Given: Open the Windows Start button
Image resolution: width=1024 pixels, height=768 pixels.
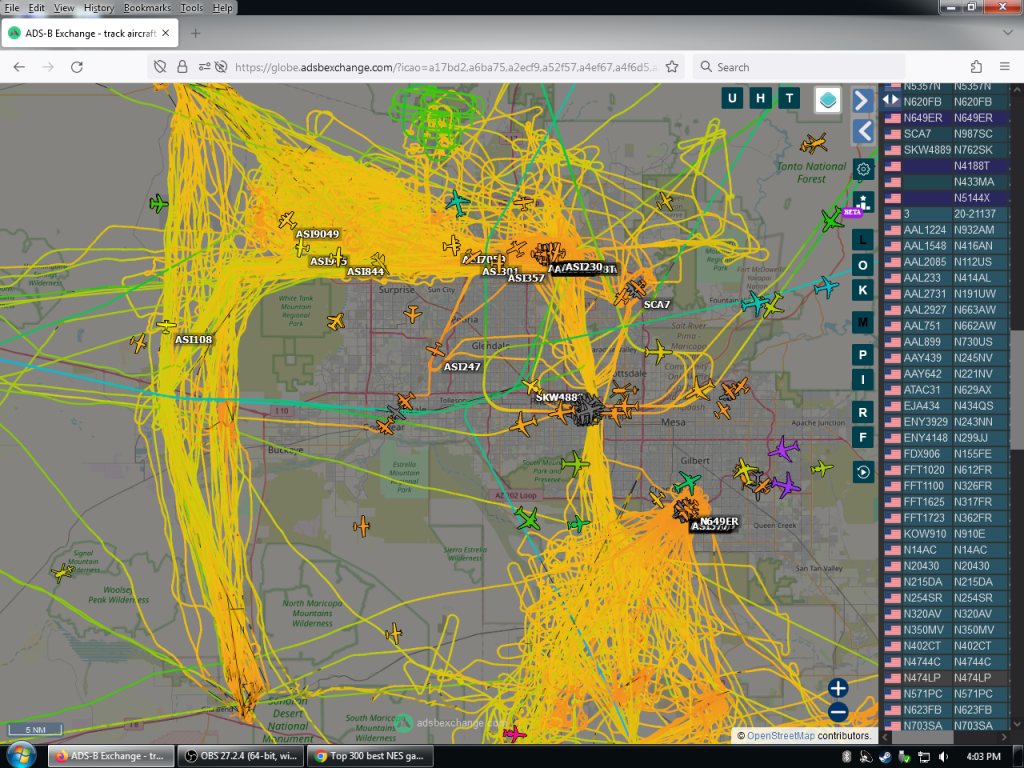Looking at the screenshot, I should [x=20, y=756].
